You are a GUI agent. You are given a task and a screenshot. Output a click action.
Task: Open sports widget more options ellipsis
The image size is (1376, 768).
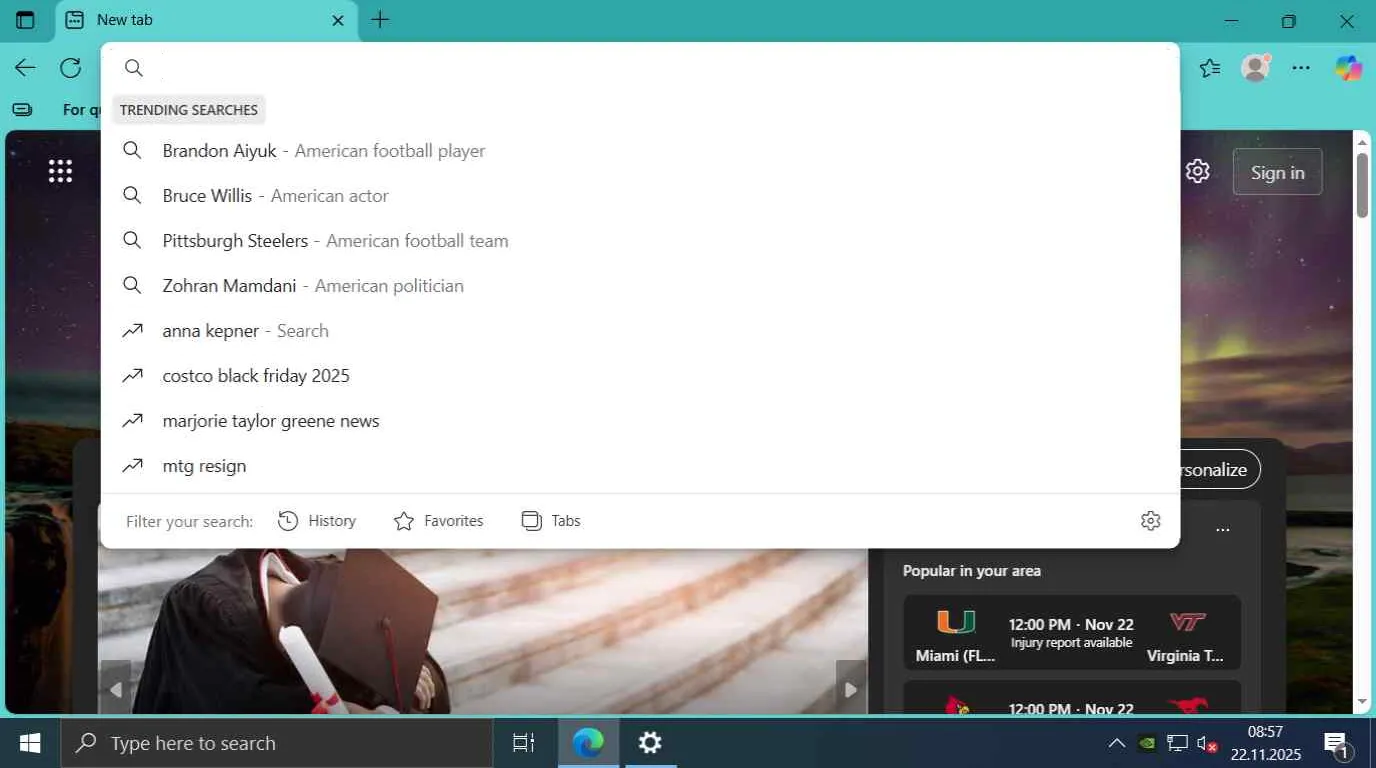[1222, 529]
